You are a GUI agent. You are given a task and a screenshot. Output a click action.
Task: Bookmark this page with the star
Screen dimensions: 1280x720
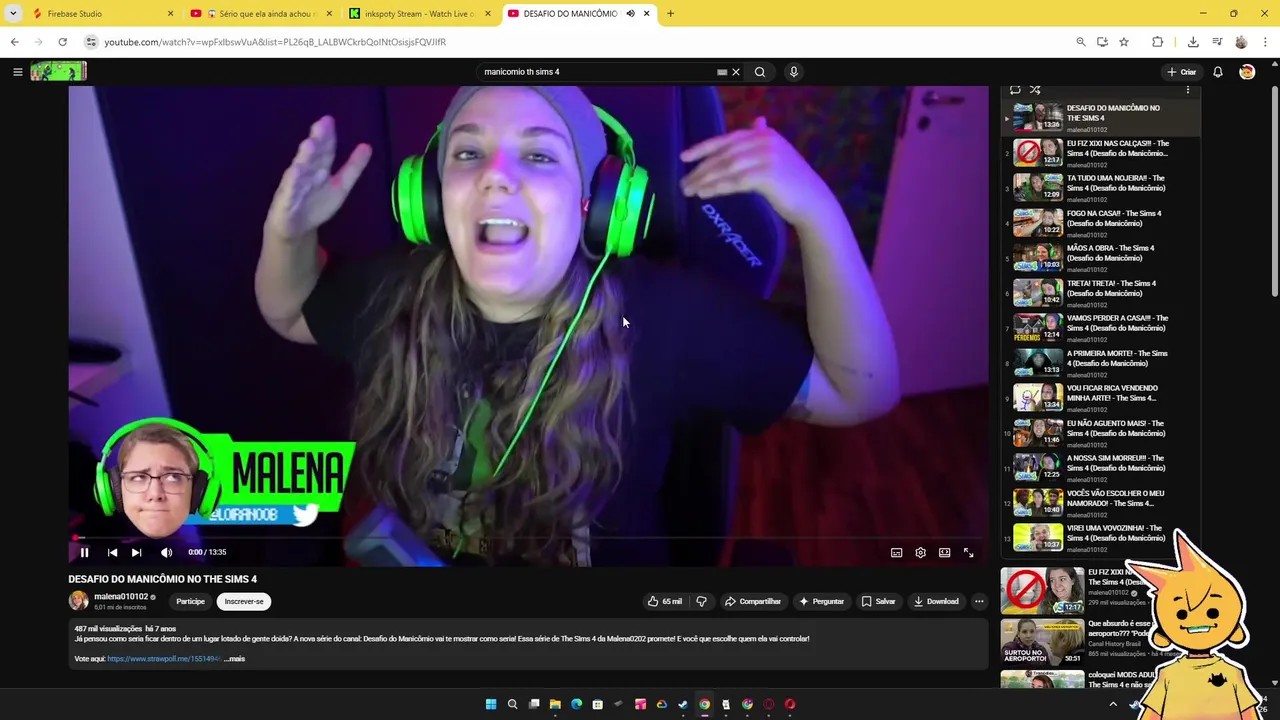click(x=1124, y=42)
